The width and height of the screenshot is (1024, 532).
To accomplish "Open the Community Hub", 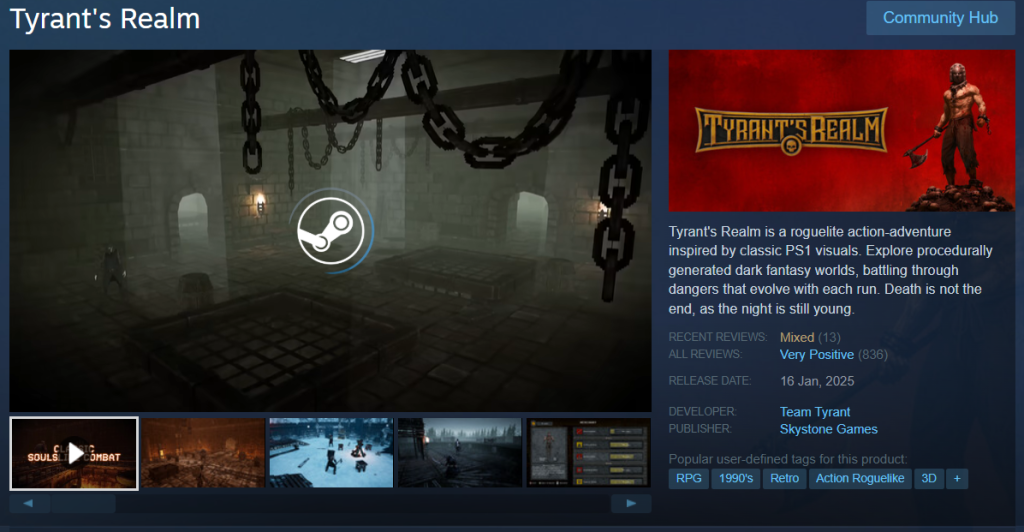I will click(x=940, y=18).
